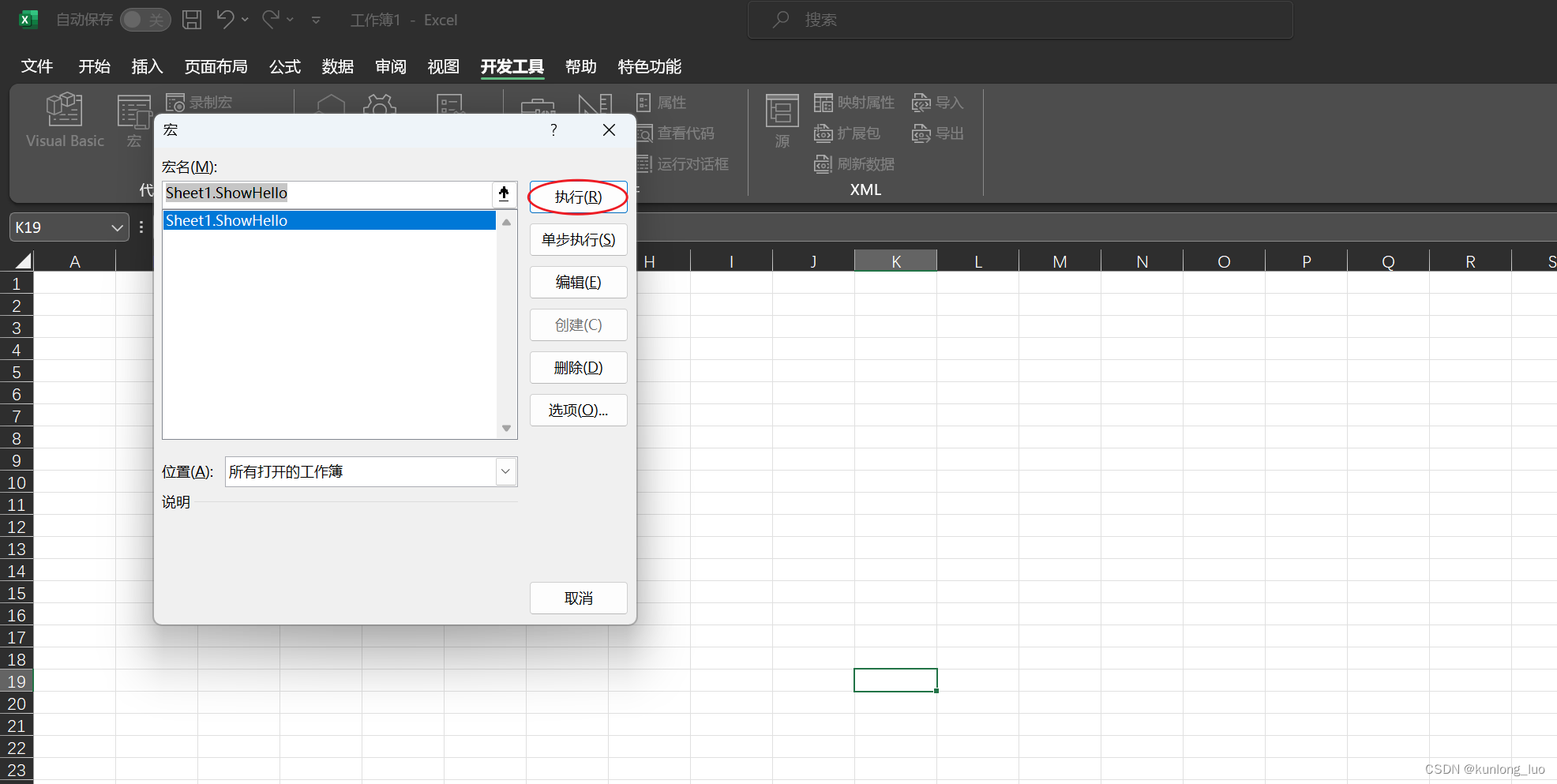The height and width of the screenshot is (784, 1557).
Task: Click the 删除(D) Delete button
Action: [x=578, y=367]
